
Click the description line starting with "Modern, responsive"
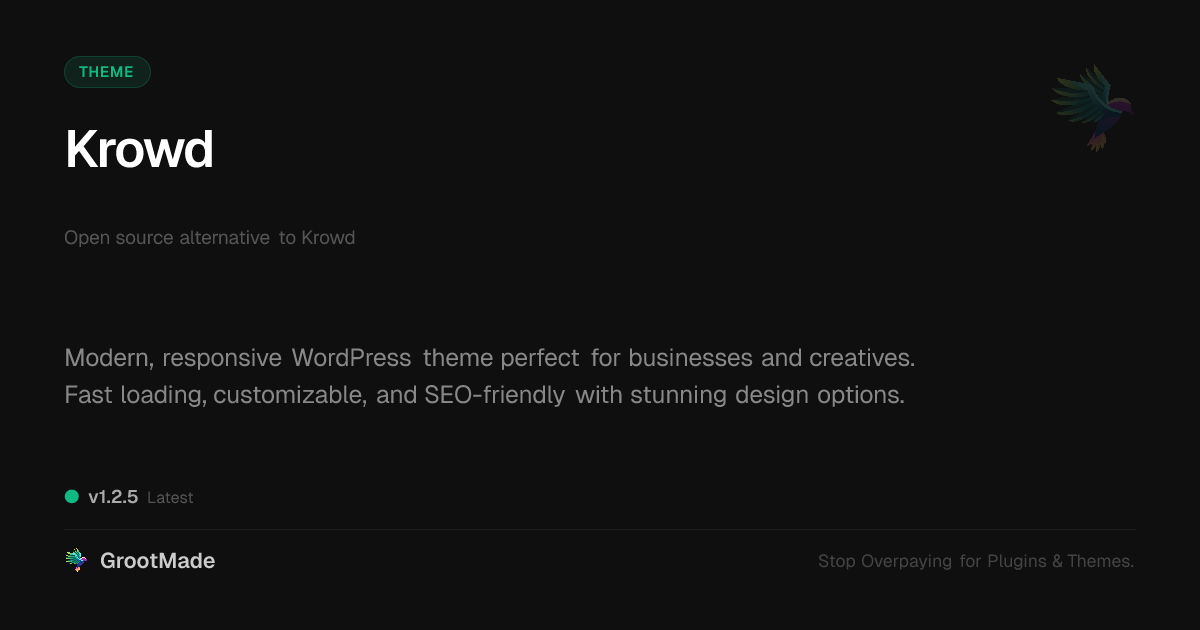489,358
